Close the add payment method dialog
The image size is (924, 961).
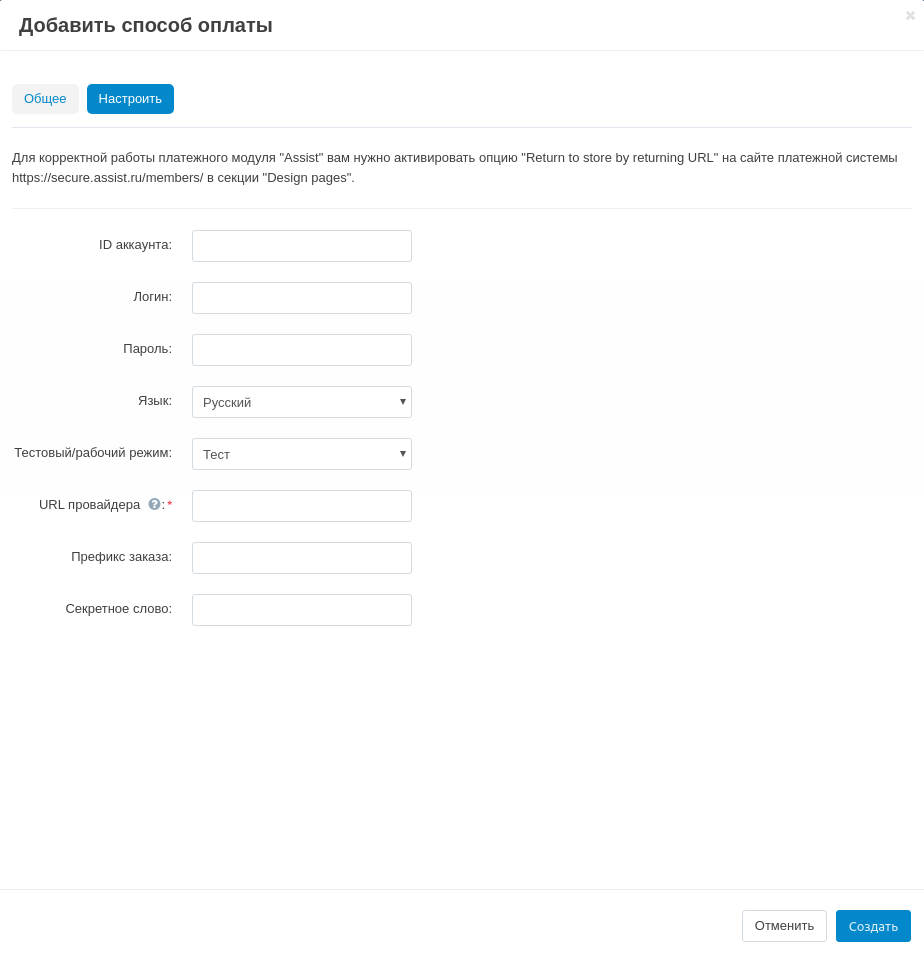(910, 16)
